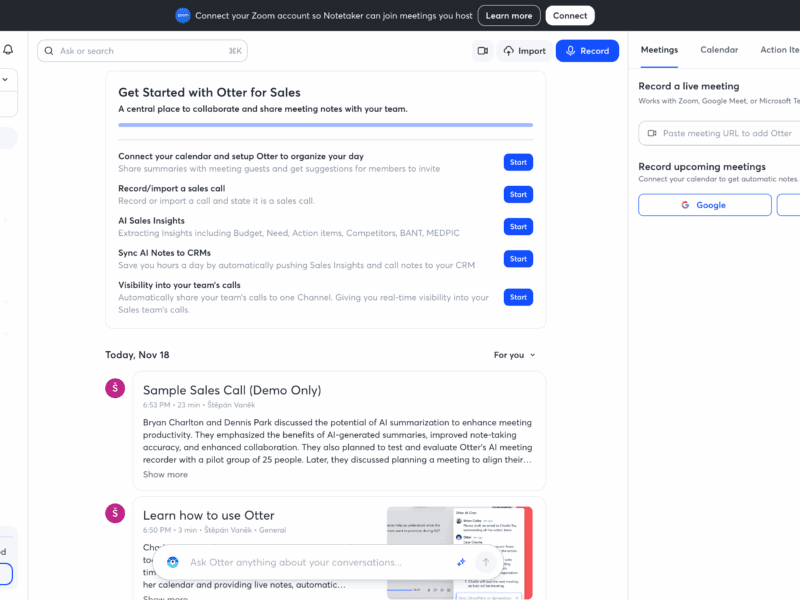Viewport: 800px width, 600px height.
Task: Open the Learn how to use Otter thumbnail
Action: coord(459,540)
